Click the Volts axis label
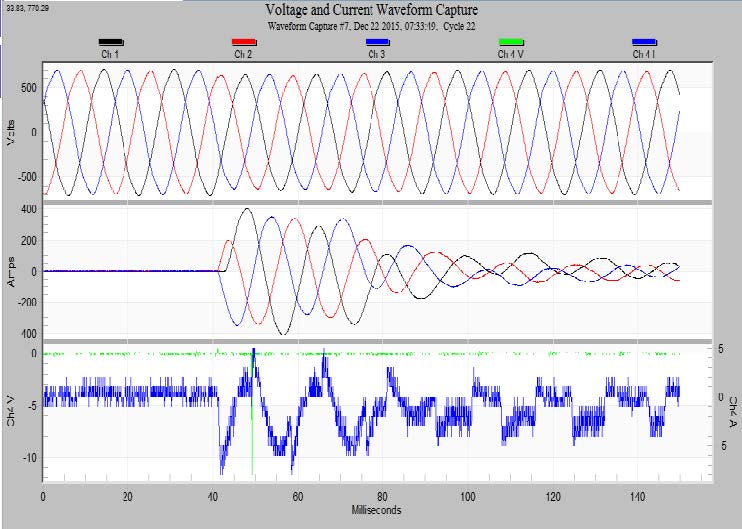Screen dimensions: 742x529 (11, 134)
